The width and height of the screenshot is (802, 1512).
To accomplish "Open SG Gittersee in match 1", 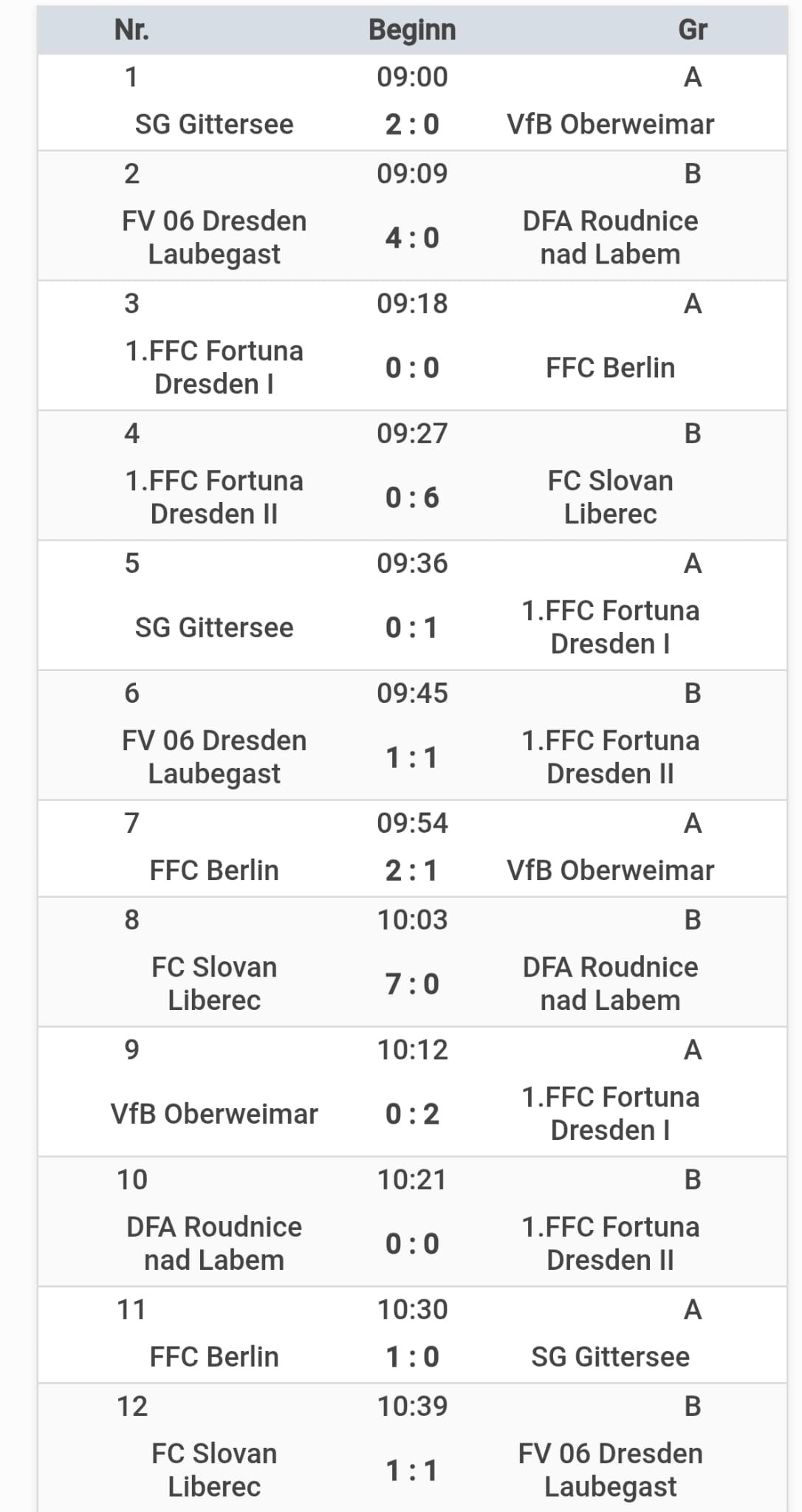I will tap(214, 124).
